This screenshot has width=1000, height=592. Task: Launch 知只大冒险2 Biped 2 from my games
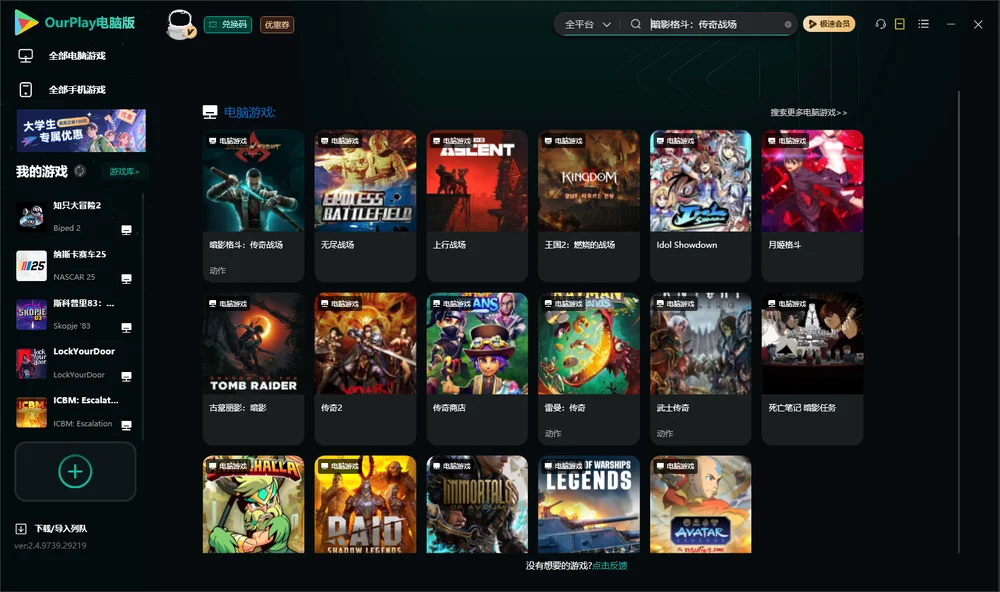[75, 217]
